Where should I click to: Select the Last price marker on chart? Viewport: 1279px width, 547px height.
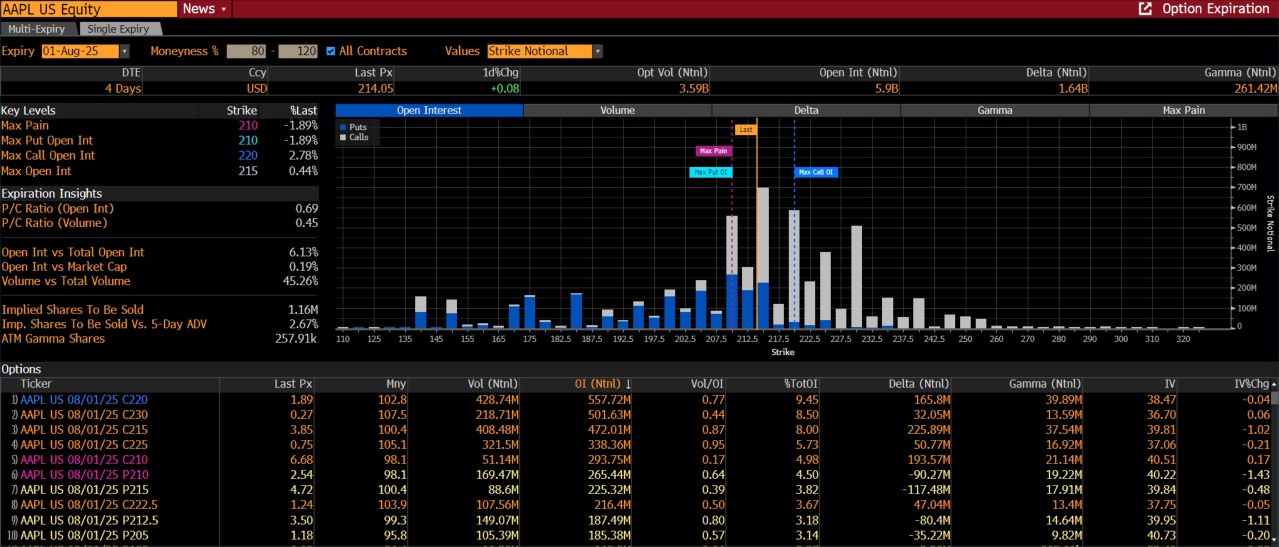(x=746, y=130)
